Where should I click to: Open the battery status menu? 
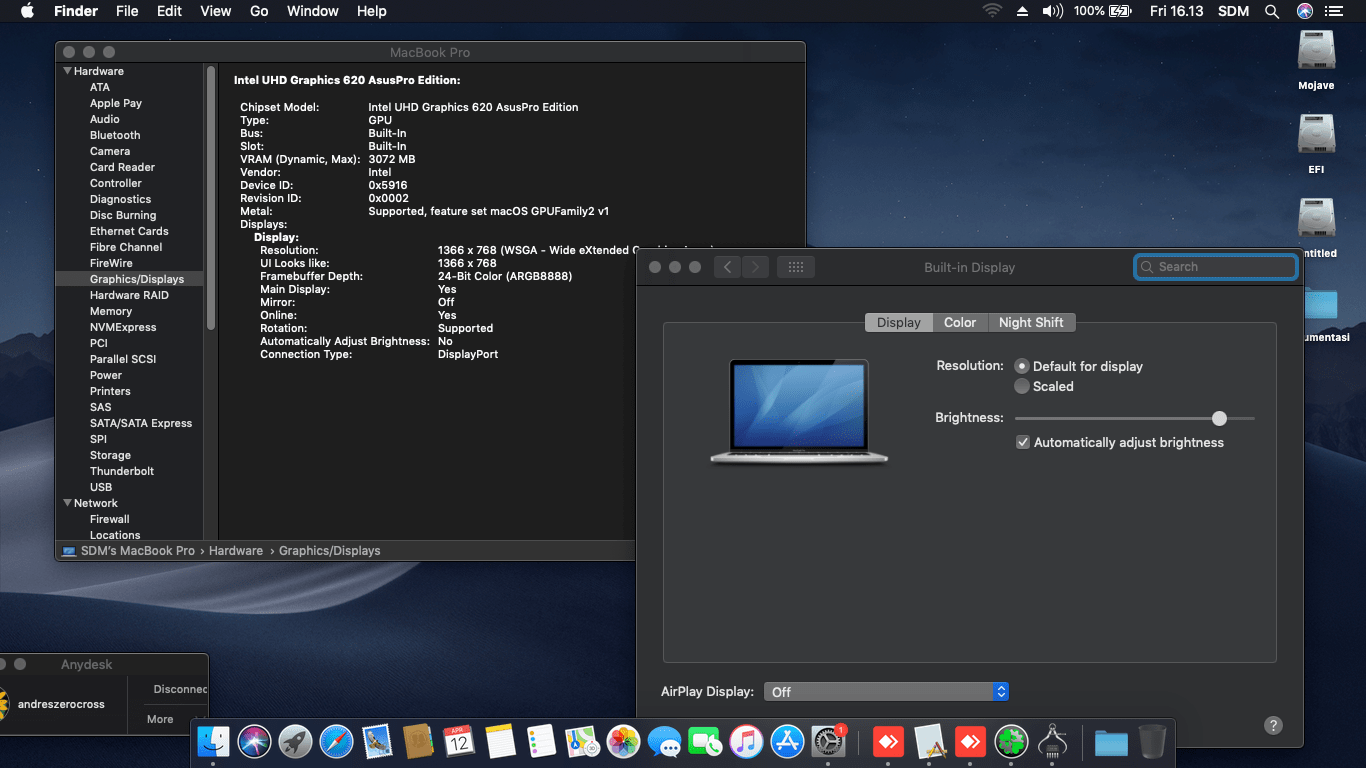[x=1102, y=11]
